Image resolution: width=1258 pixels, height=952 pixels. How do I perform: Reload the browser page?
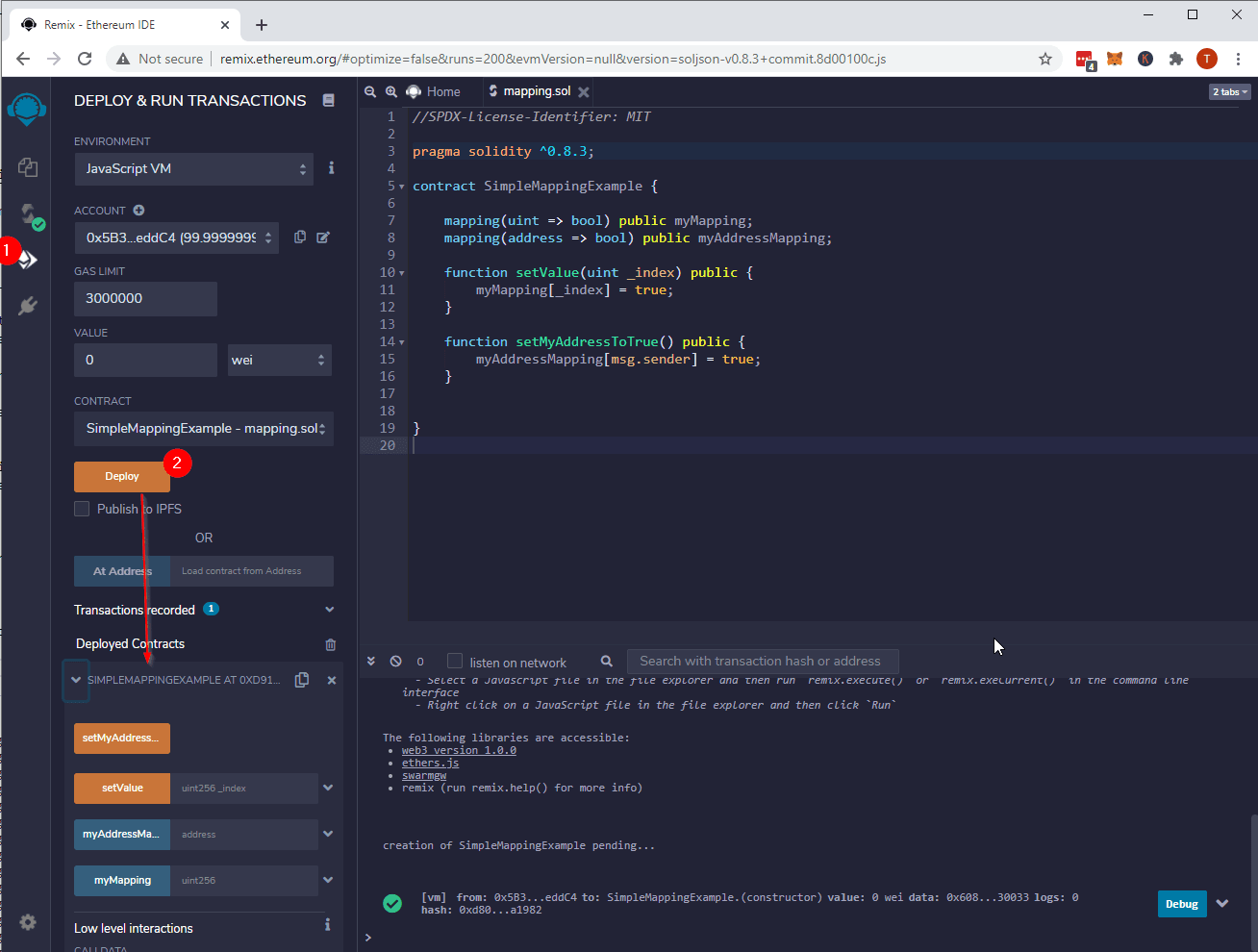85,59
